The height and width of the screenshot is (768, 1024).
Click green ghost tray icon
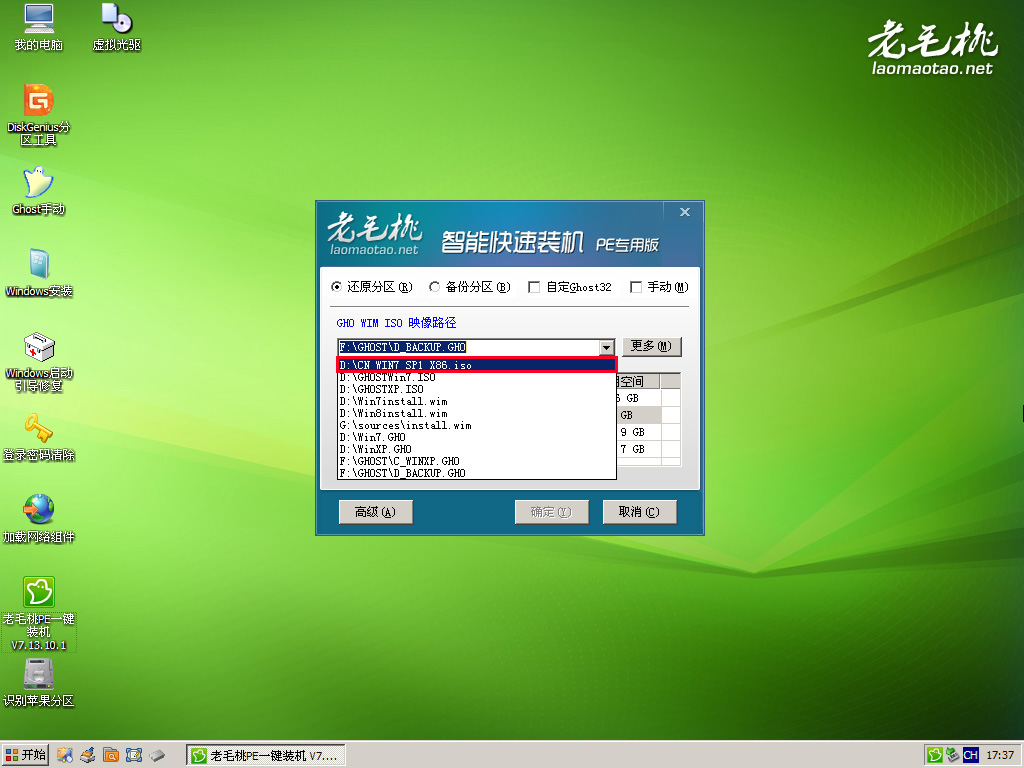point(935,755)
